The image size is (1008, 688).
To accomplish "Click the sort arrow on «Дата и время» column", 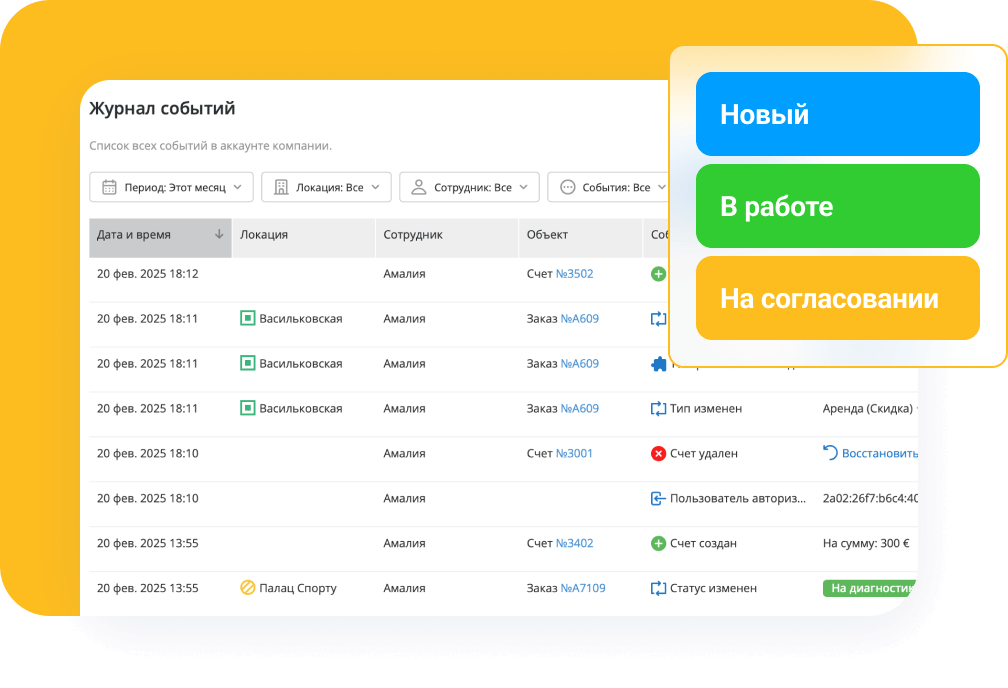I will click(217, 236).
